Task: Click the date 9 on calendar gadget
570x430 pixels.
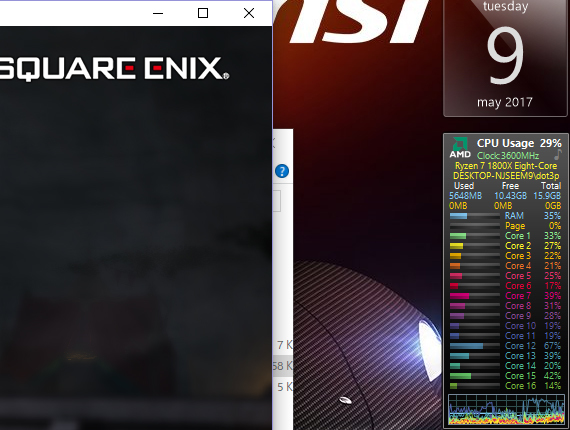Action: 505,55
